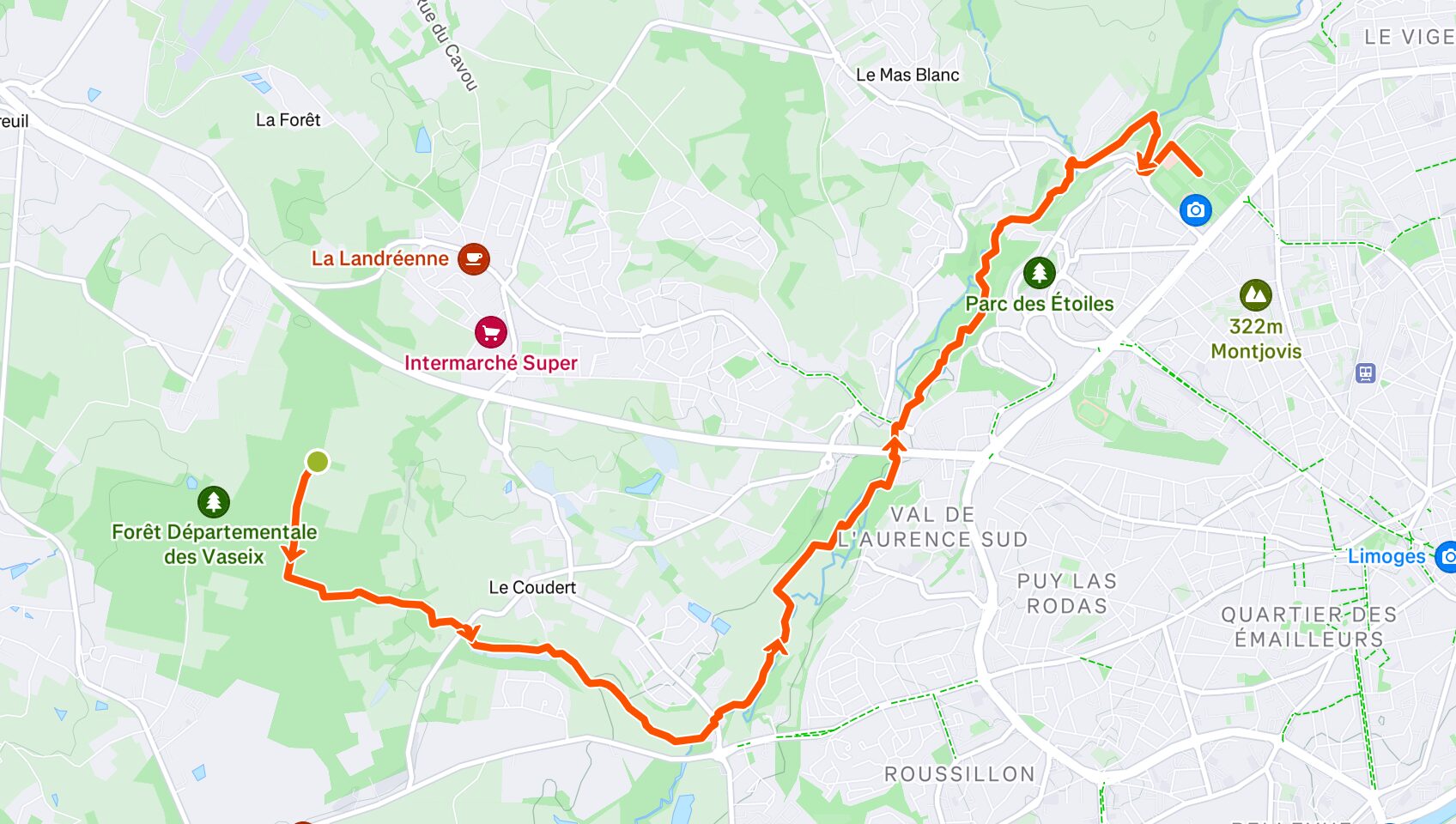Click the ROUSSILLON district label
The image size is (1456, 824).
coord(960,774)
